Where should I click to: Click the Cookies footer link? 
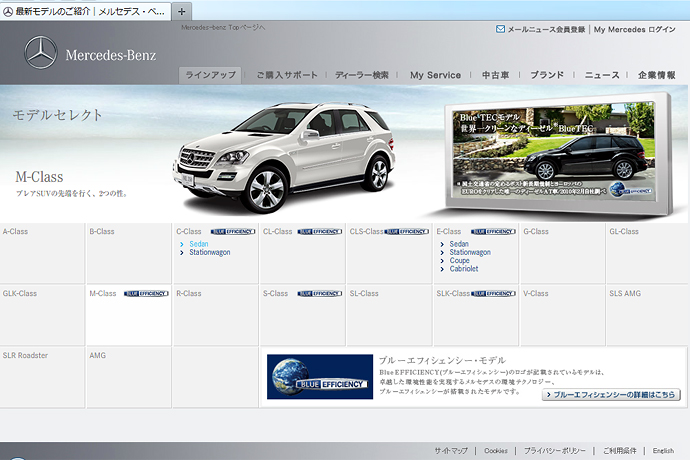[x=496, y=451]
